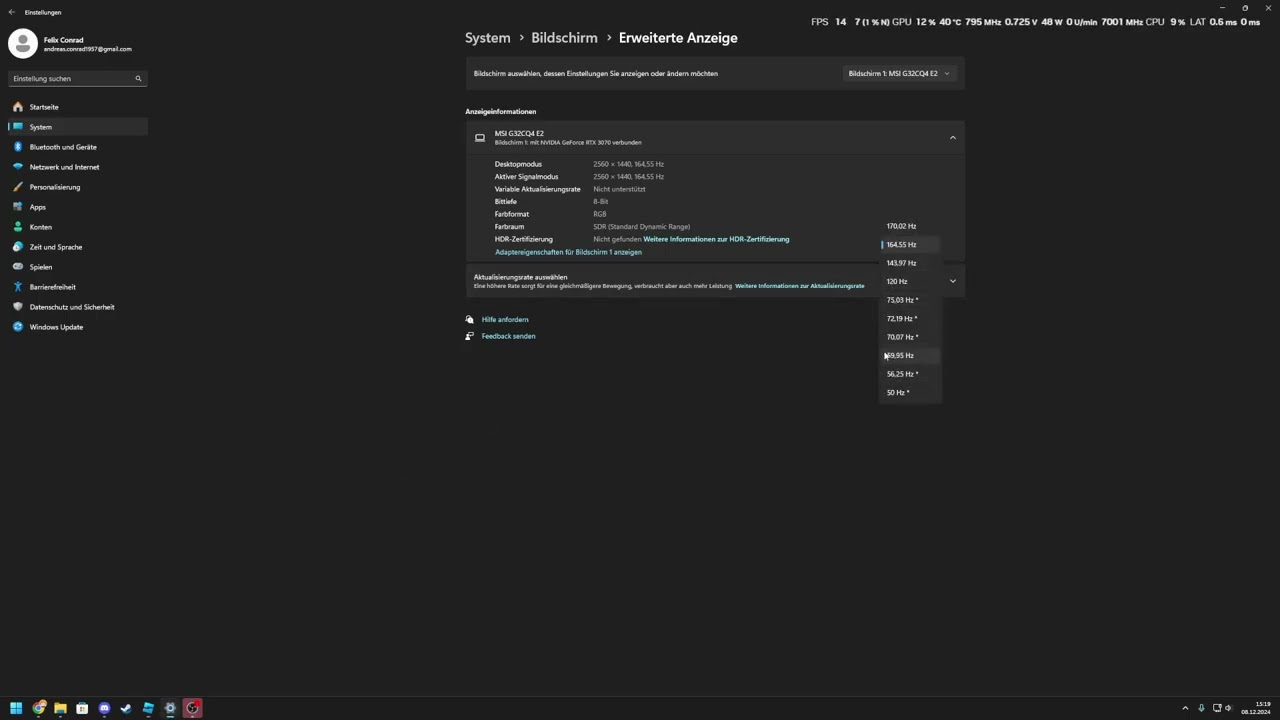This screenshot has height=720, width=1280.
Task: Go to Bildschirm in the breadcrumb
Action: point(564,38)
